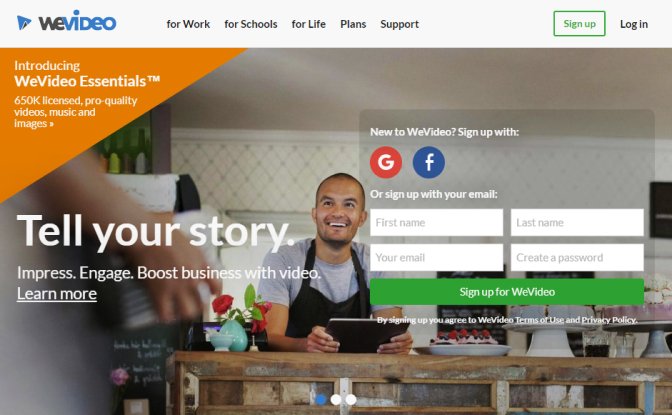Open the Terms of Use link
This screenshot has width=672, height=415.
(539, 320)
